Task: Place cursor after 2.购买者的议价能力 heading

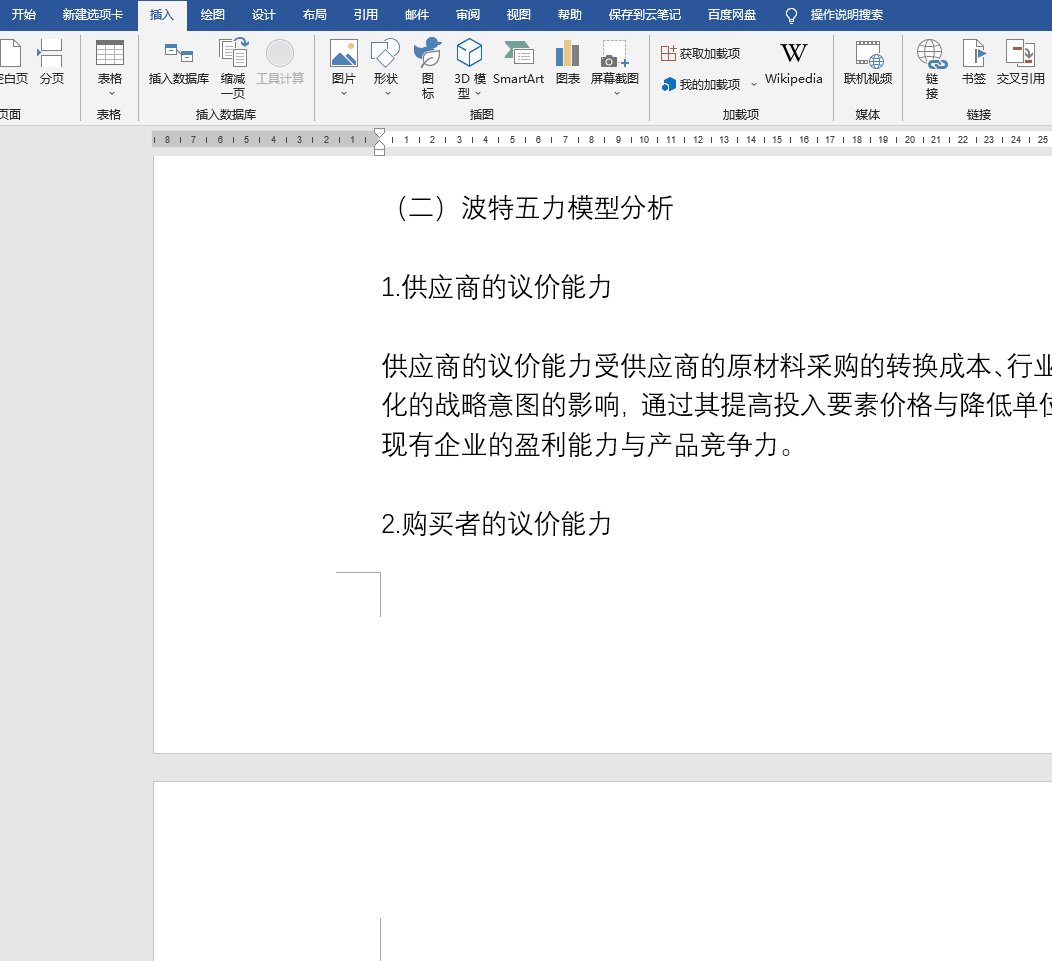Action: coord(612,524)
